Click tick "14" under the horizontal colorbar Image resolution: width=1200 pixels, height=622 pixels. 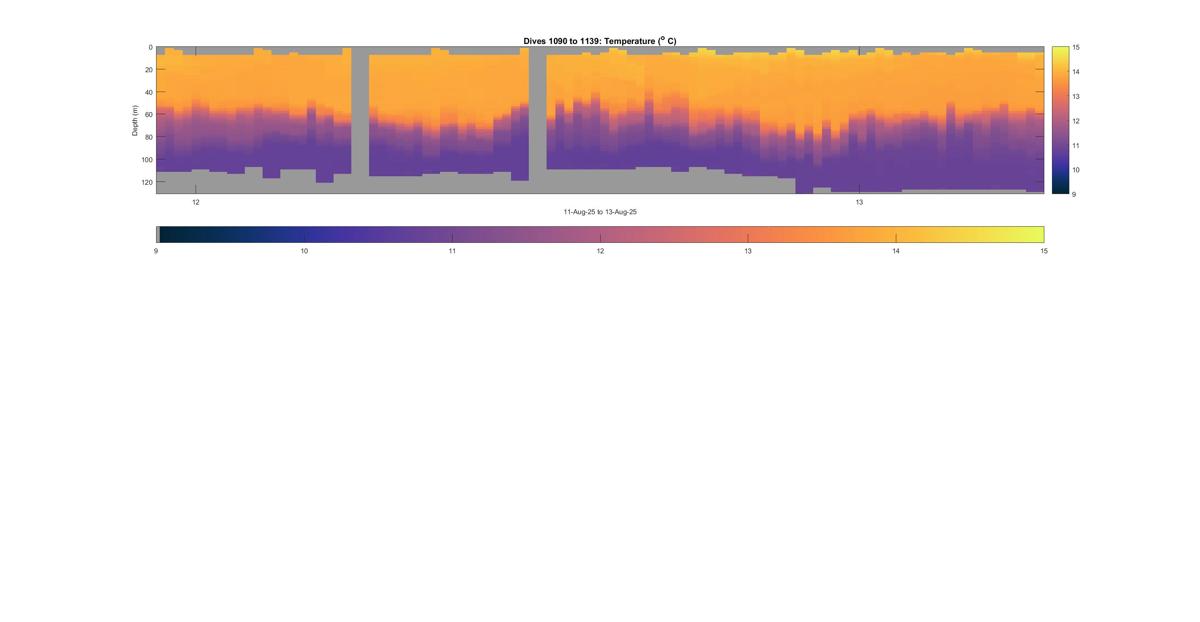[x=896, y=251]
